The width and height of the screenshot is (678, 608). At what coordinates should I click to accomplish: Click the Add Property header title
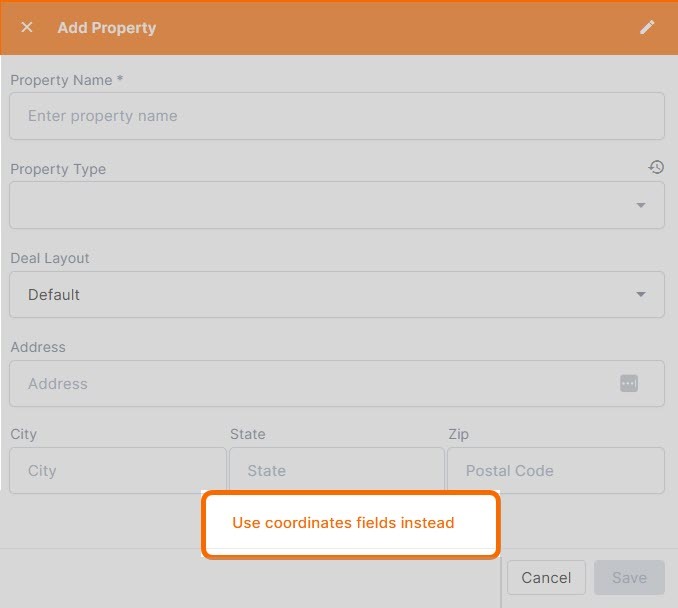click(107, 27)
